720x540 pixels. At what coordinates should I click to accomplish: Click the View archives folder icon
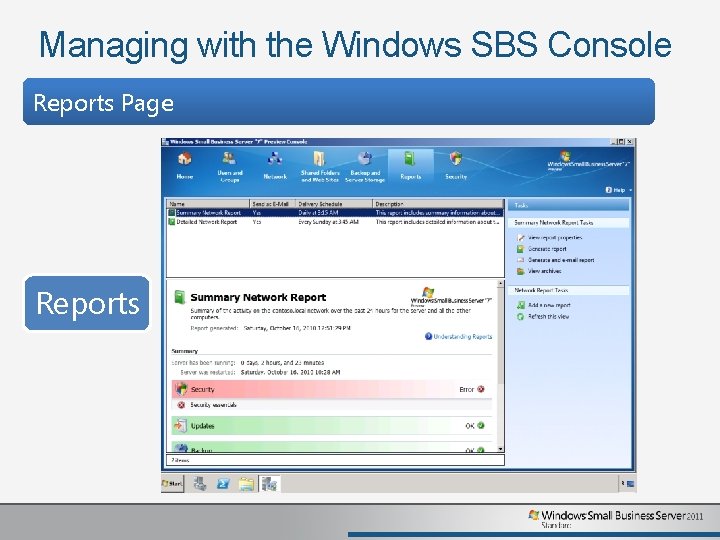[520, 271]
